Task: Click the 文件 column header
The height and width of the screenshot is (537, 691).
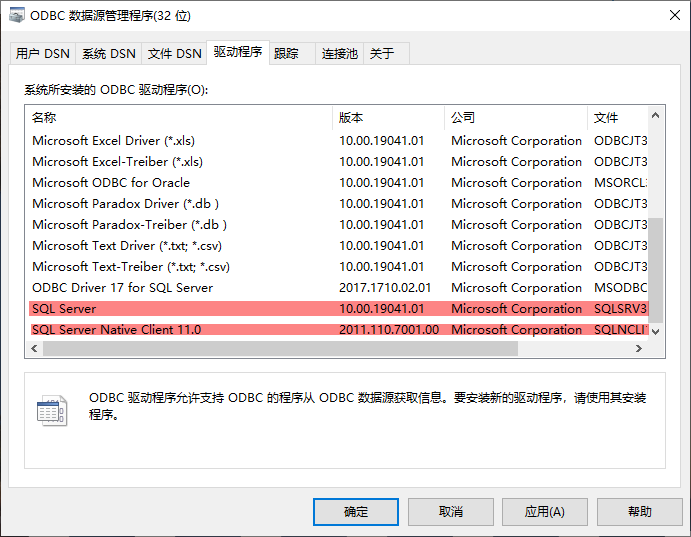Action: coord(618,118)
